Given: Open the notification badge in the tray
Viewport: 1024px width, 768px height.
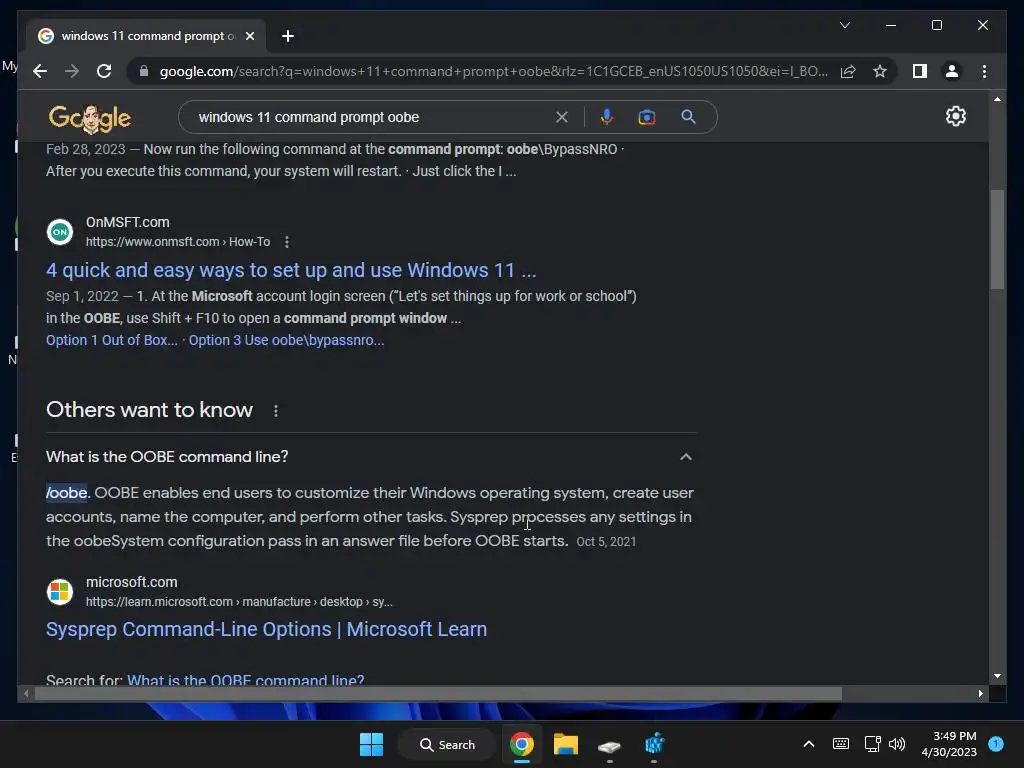Looking at the screenshot, I should click(x=996, y=744).
